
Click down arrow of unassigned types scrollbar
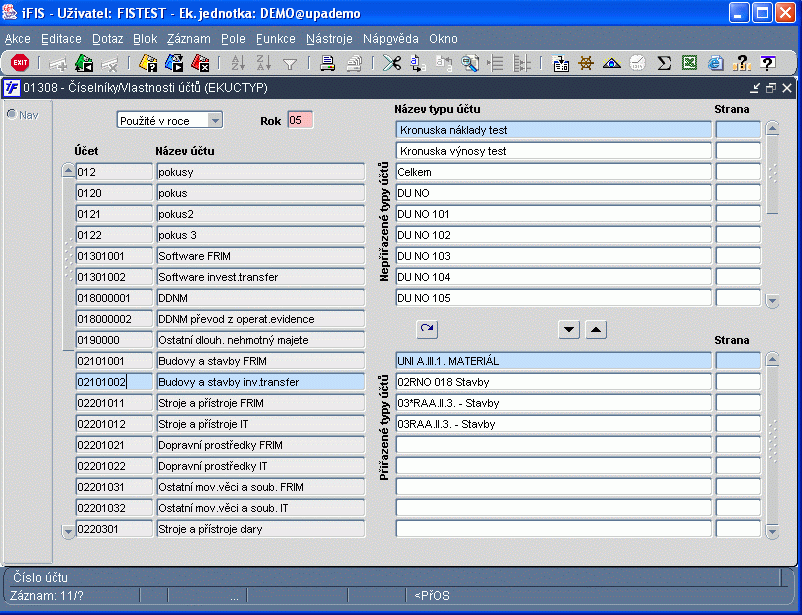click(772, 301)
